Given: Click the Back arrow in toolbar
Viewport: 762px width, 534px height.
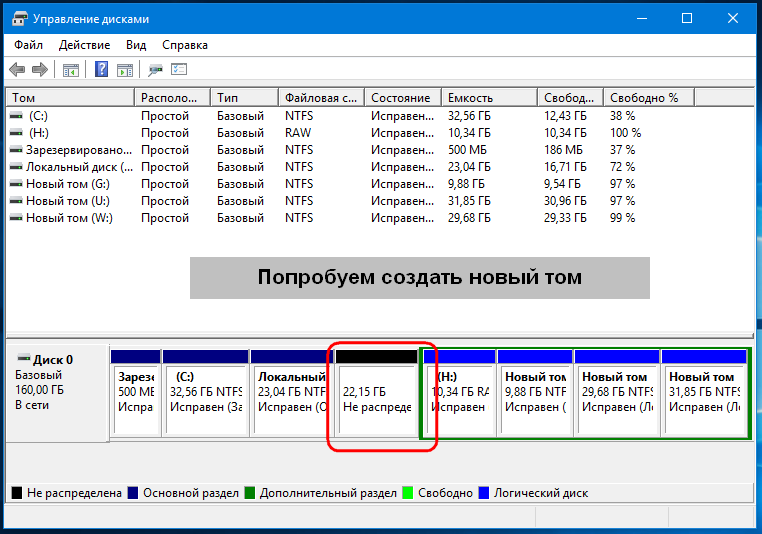Looking at the screenshot, I should click(17, 70).
